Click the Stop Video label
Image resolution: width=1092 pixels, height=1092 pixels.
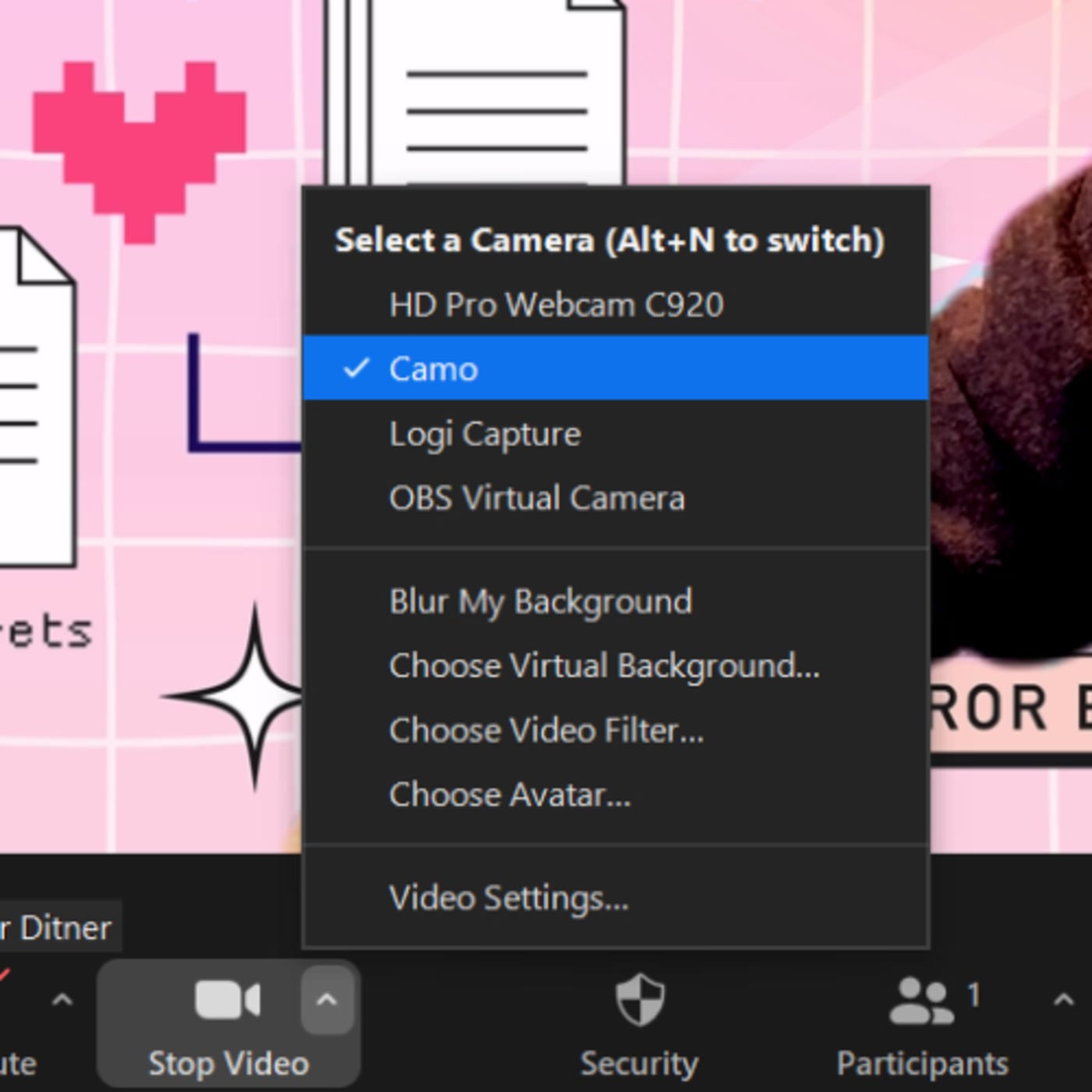coord(229,1063)
